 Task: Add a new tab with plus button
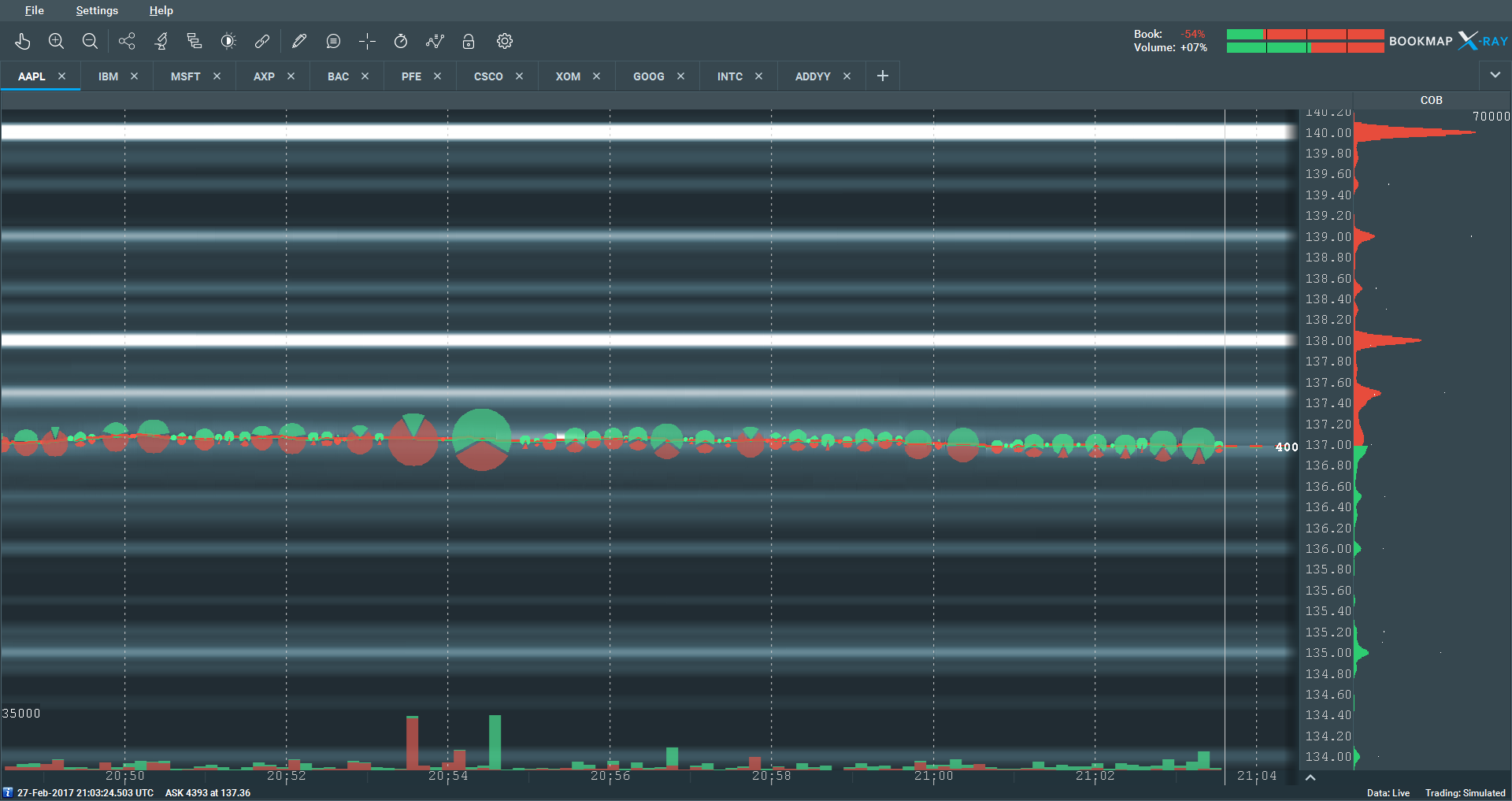tap(883, 76)
